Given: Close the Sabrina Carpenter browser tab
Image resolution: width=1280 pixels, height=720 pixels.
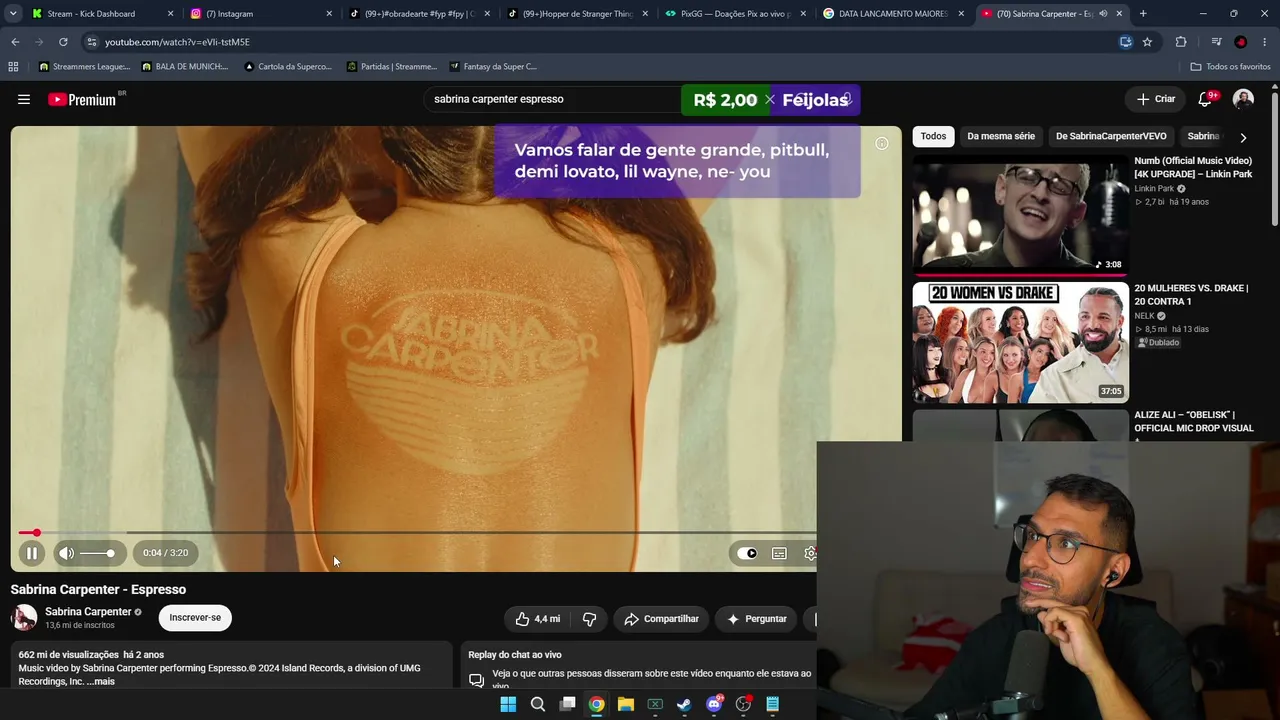Looking at the screenshot, I should click(1120, 14).
